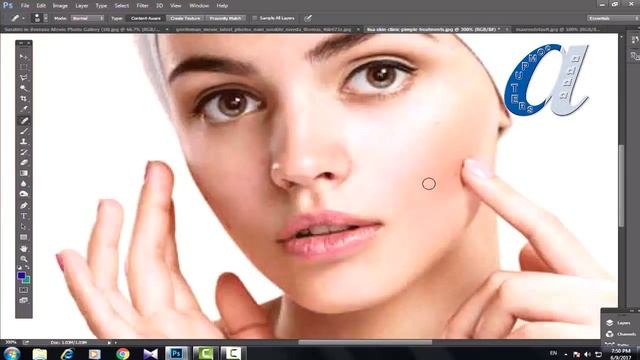Select the Crop tool

click(23, 99)
